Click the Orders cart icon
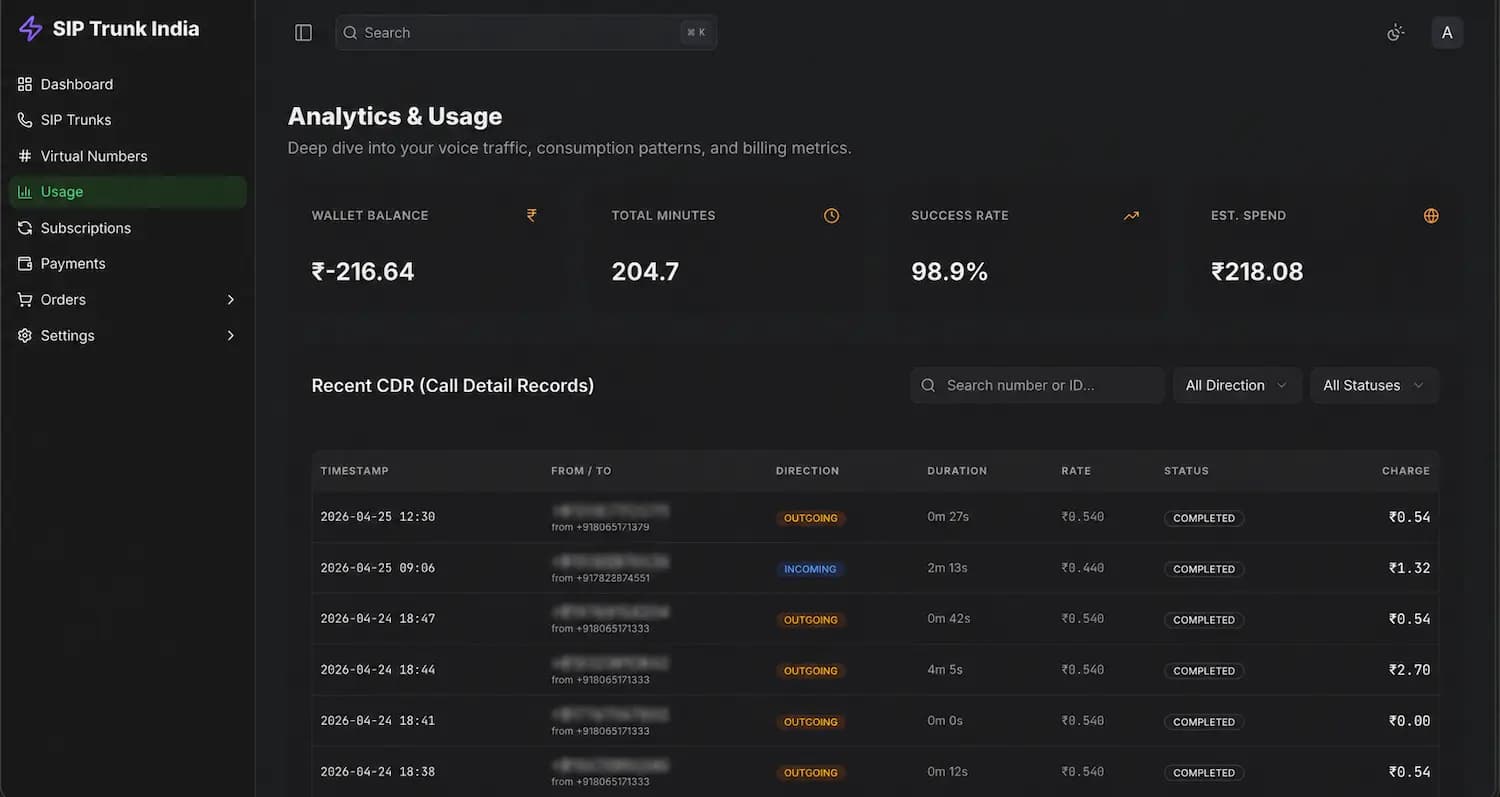Viewport: 1500px width, 797px height. click(x=25, y=300)
